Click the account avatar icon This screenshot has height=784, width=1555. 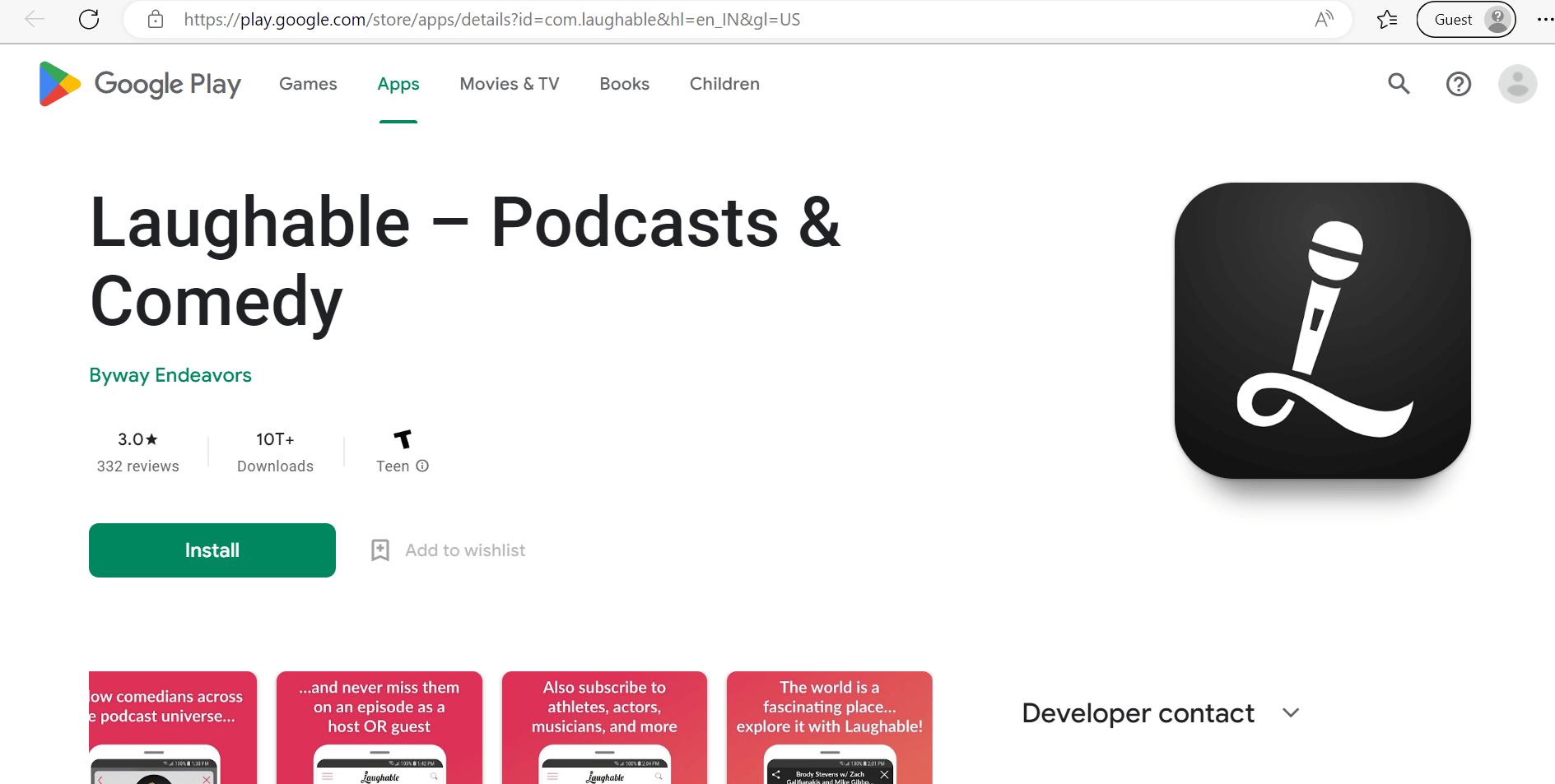point(1517,84)
